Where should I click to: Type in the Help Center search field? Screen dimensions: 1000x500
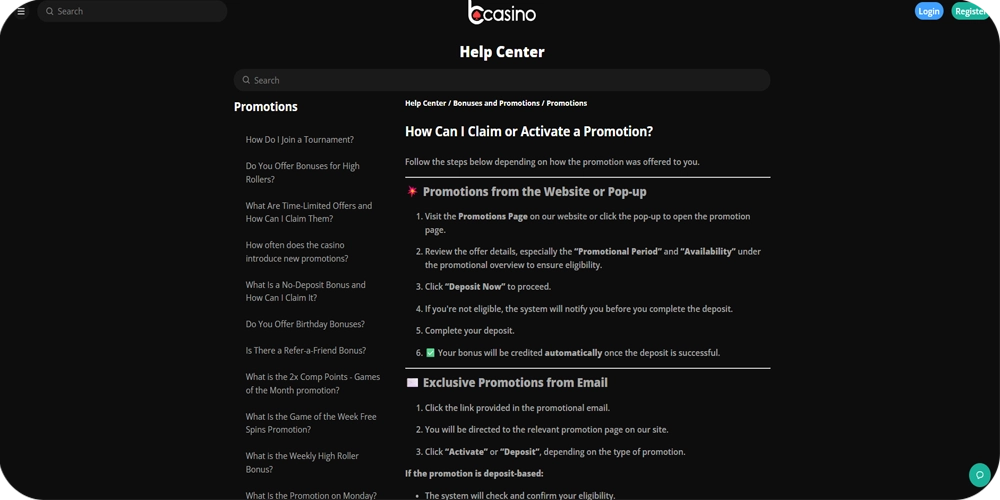(x=510, y=80)
